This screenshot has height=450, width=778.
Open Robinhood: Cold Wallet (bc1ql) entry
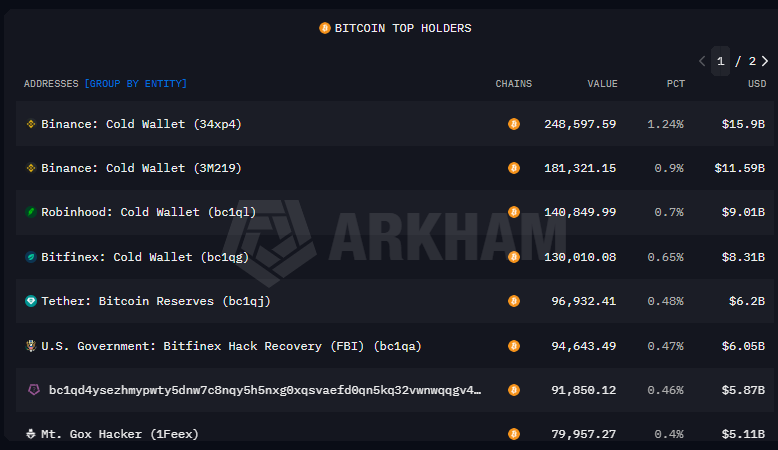point(149,212)
